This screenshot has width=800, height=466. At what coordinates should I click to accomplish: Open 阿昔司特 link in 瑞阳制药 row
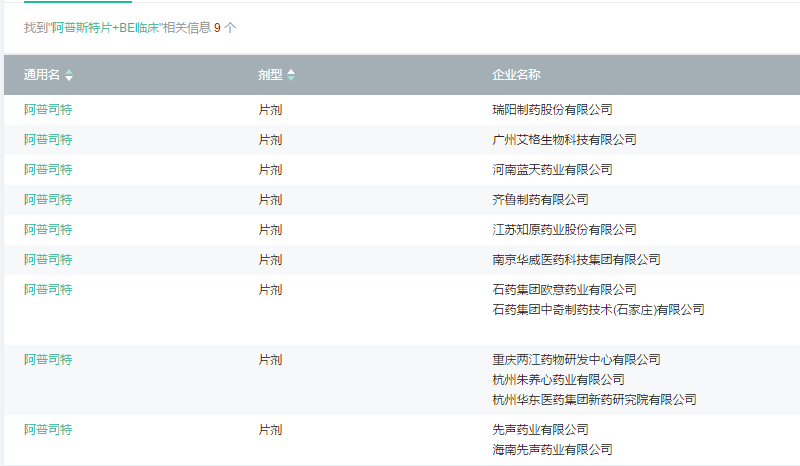click(x=48, y=110)
